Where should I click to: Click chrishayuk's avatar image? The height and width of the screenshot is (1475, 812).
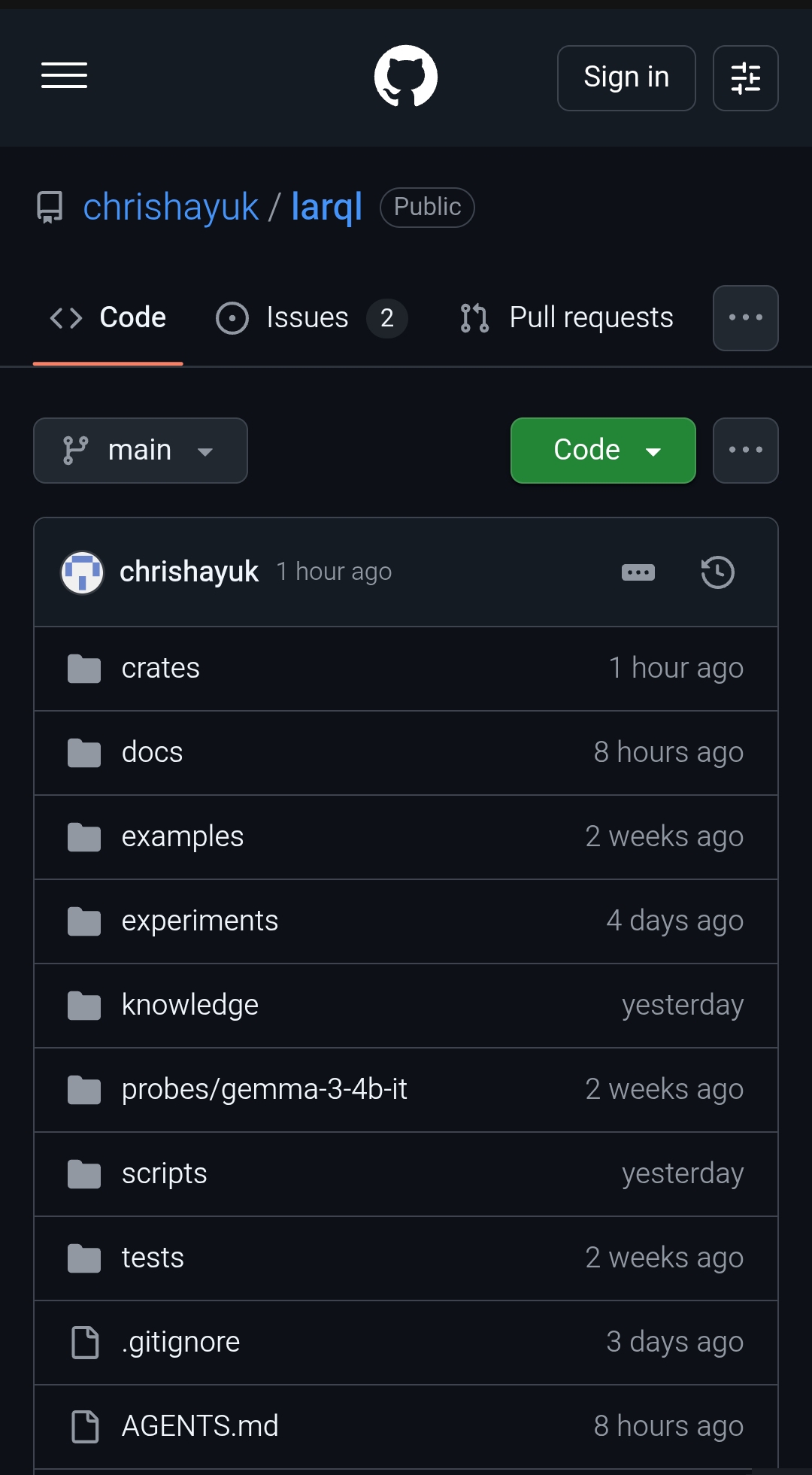click(x=82, y=572)
